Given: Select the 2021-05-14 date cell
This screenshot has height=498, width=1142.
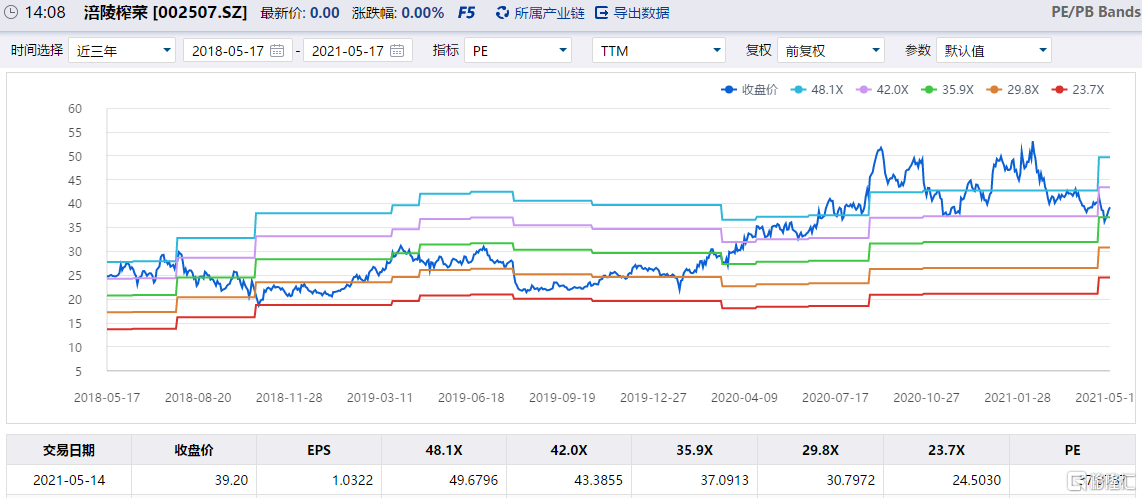Looking at the screenshot, I should [x=69, y=481].
